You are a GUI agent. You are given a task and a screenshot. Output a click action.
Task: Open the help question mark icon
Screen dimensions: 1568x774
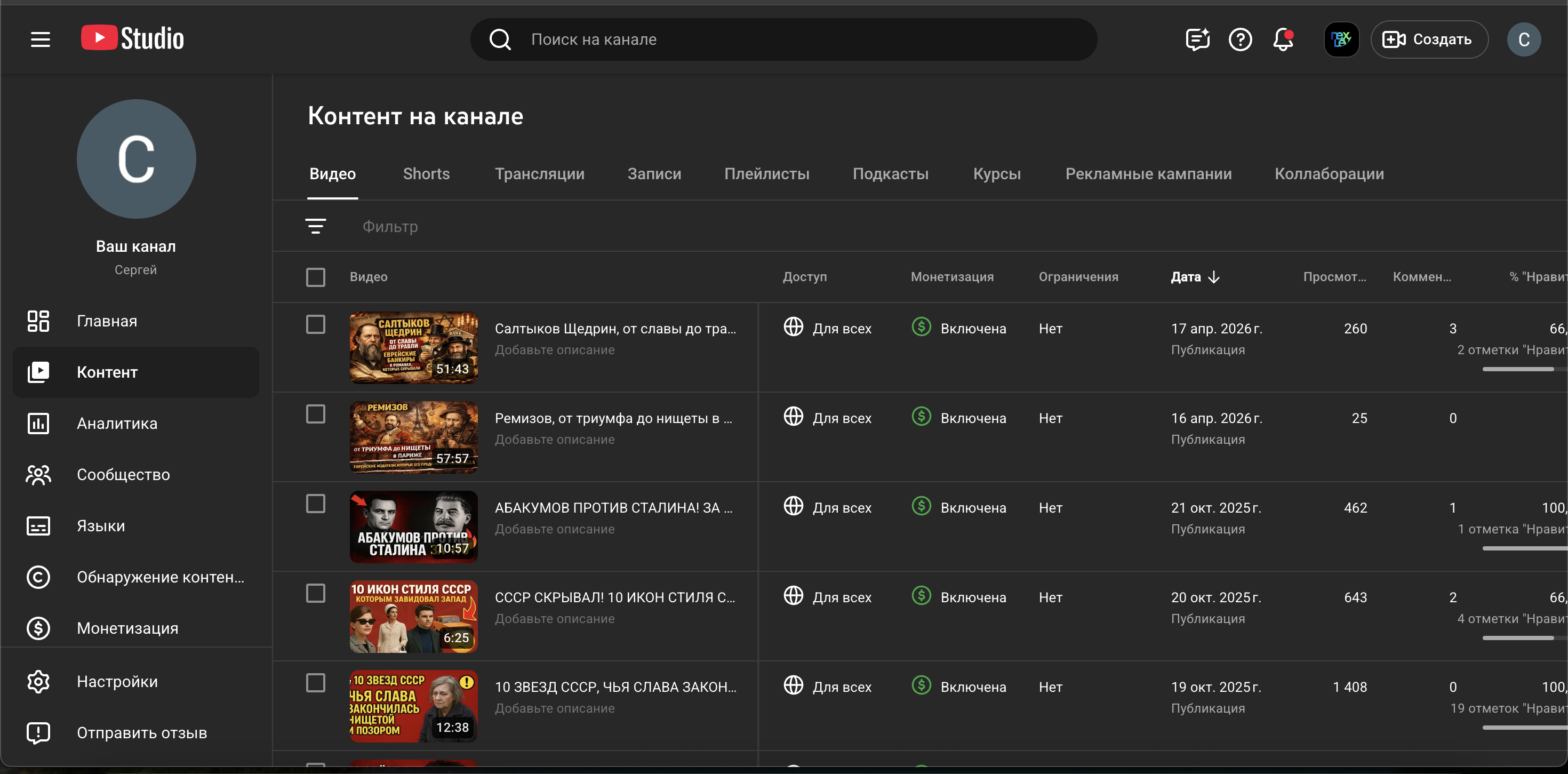(1240, 39)
